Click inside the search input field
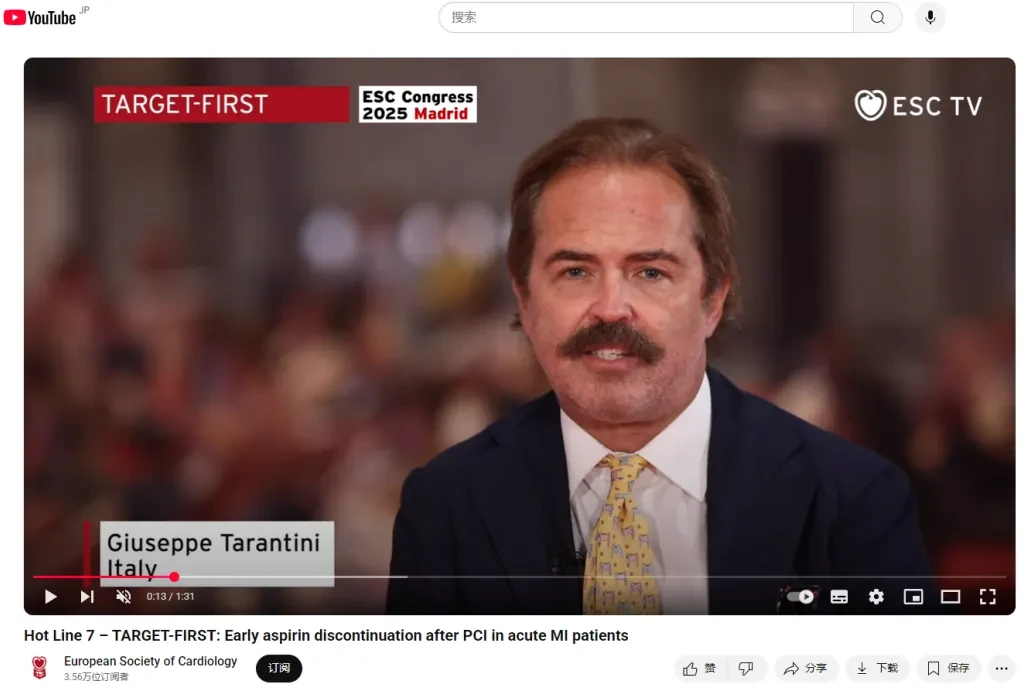This screenshot has height=690, width=1028. [x=646, y=17]
